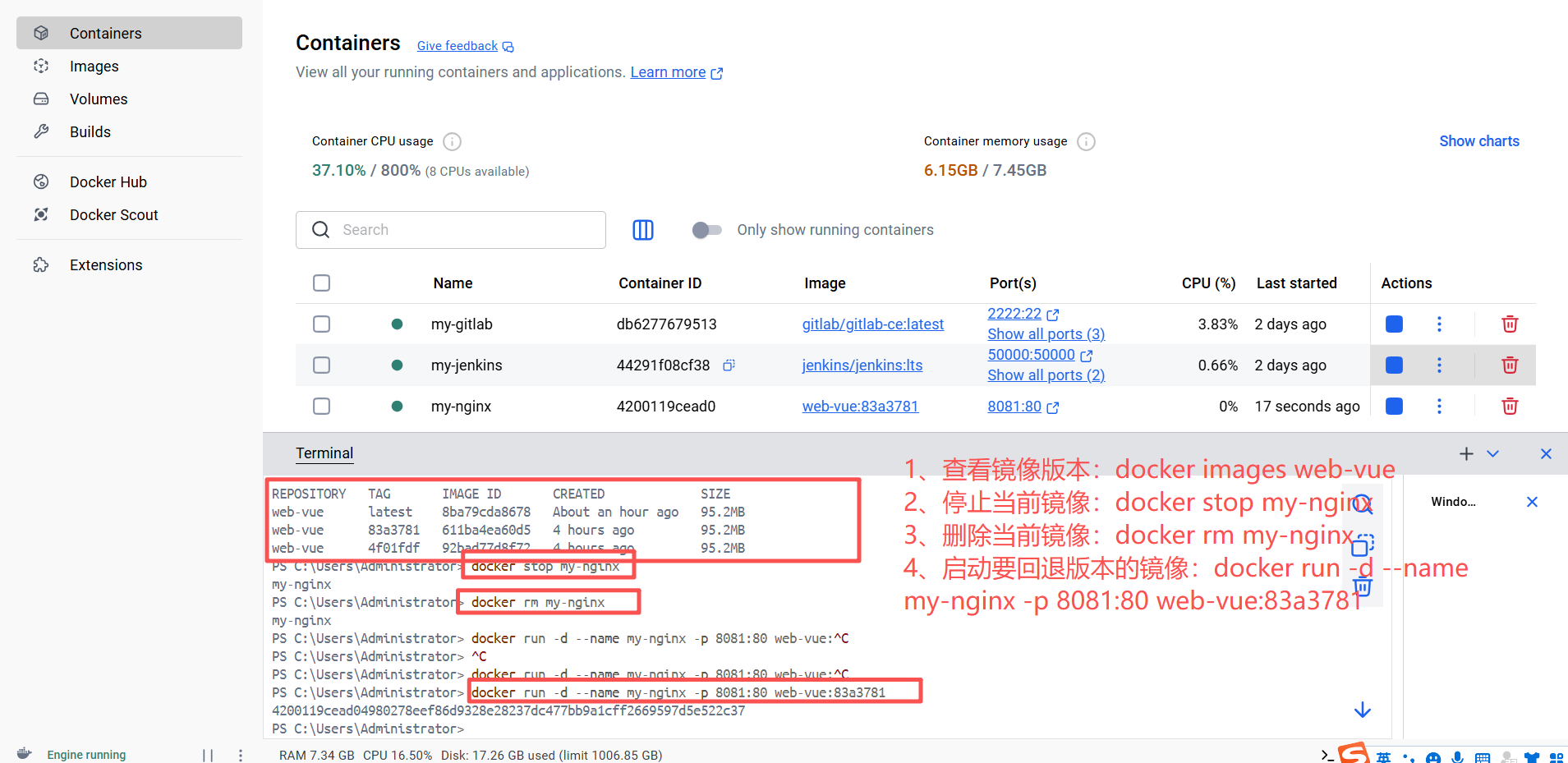Open the Learn more link

[x=676, y=72]
